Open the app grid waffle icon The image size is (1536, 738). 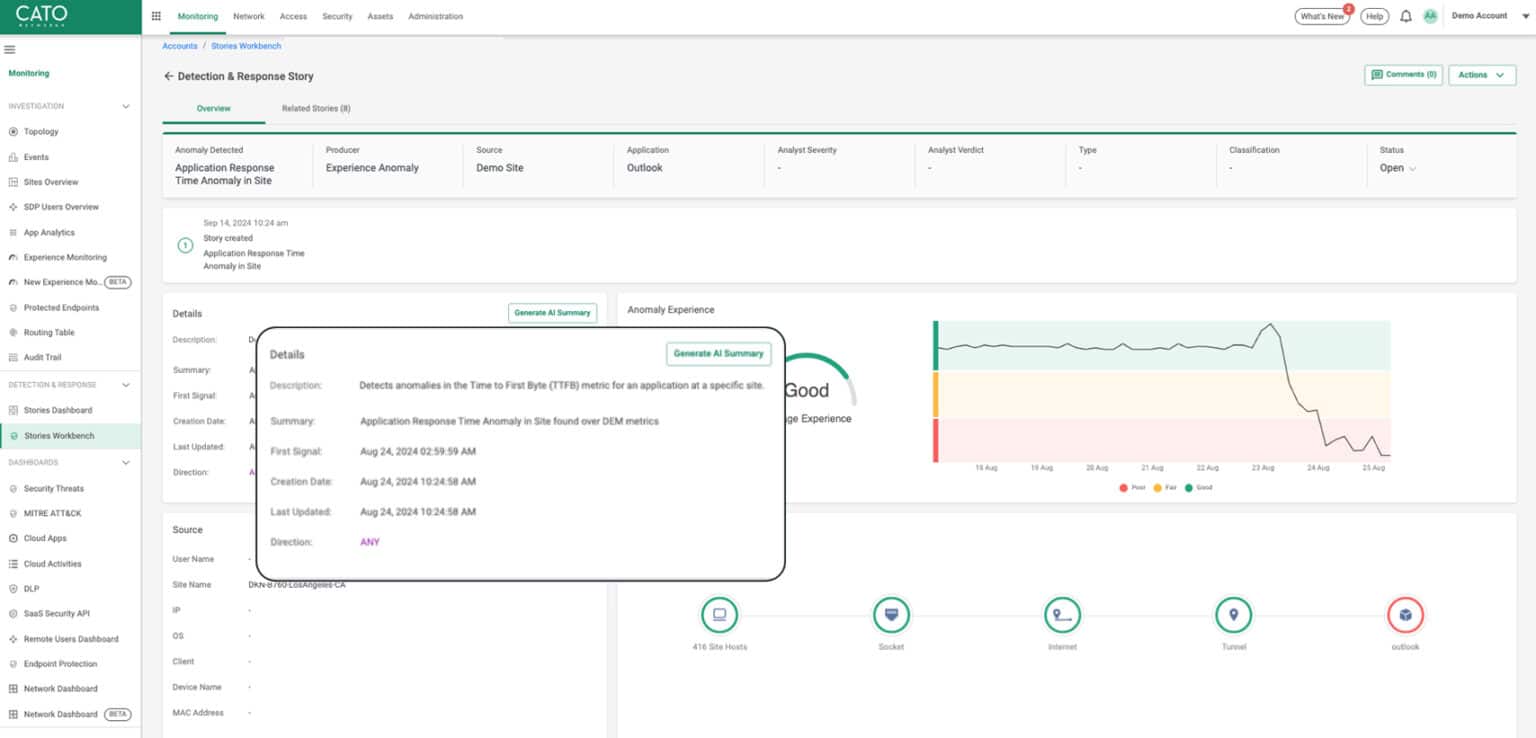[x=155, y=15]
